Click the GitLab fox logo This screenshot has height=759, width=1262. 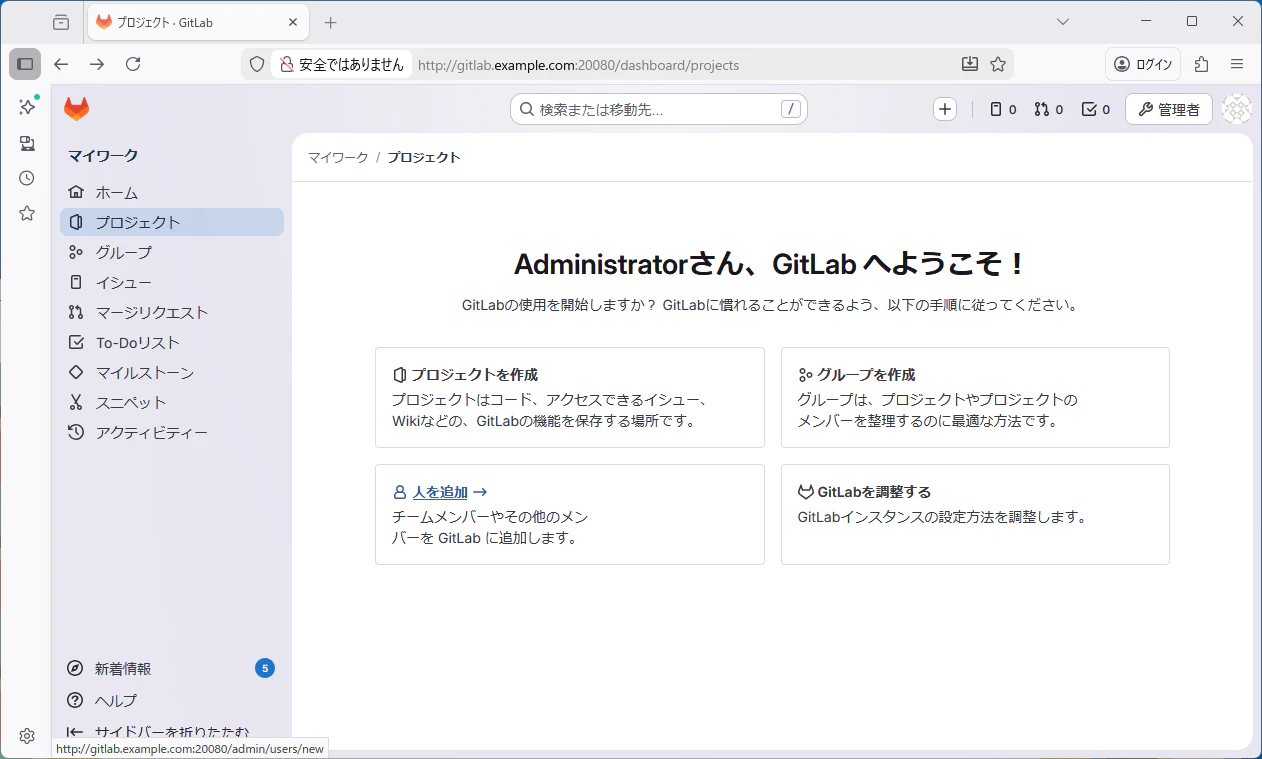(x=77, y=109)
